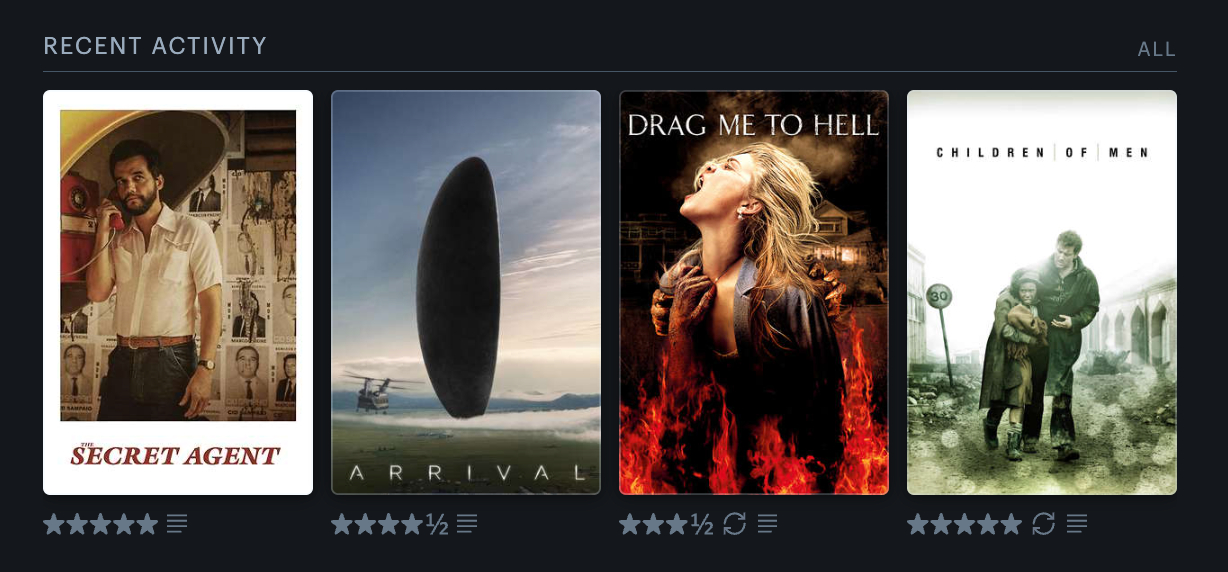The image size is (1228, 572).
Task: Click the review lines icon under Drag Me to Hell
Action: click(767, 523)
